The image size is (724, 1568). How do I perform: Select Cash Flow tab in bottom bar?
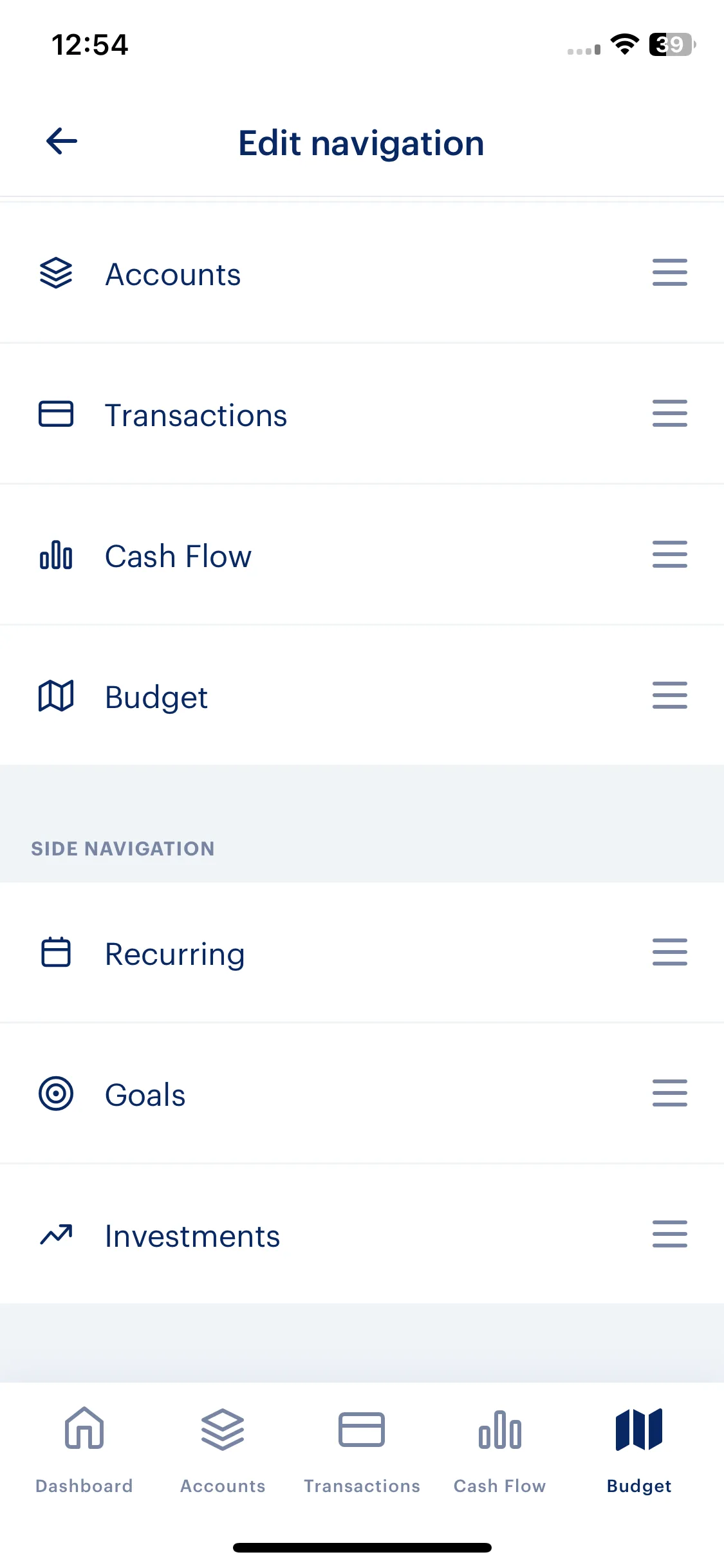(x=500, y=1450)
